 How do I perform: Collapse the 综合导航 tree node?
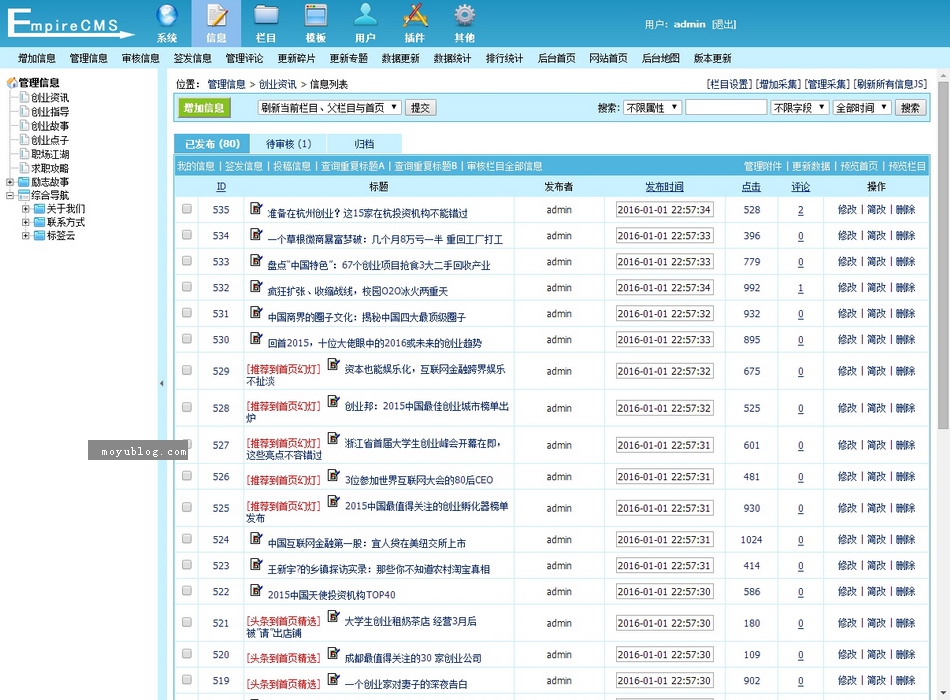point(10,195)
